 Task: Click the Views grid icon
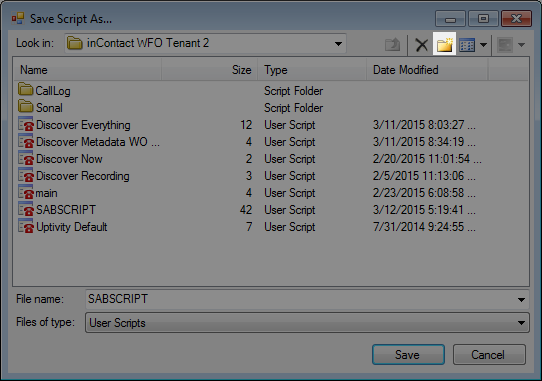click(467, 45)
